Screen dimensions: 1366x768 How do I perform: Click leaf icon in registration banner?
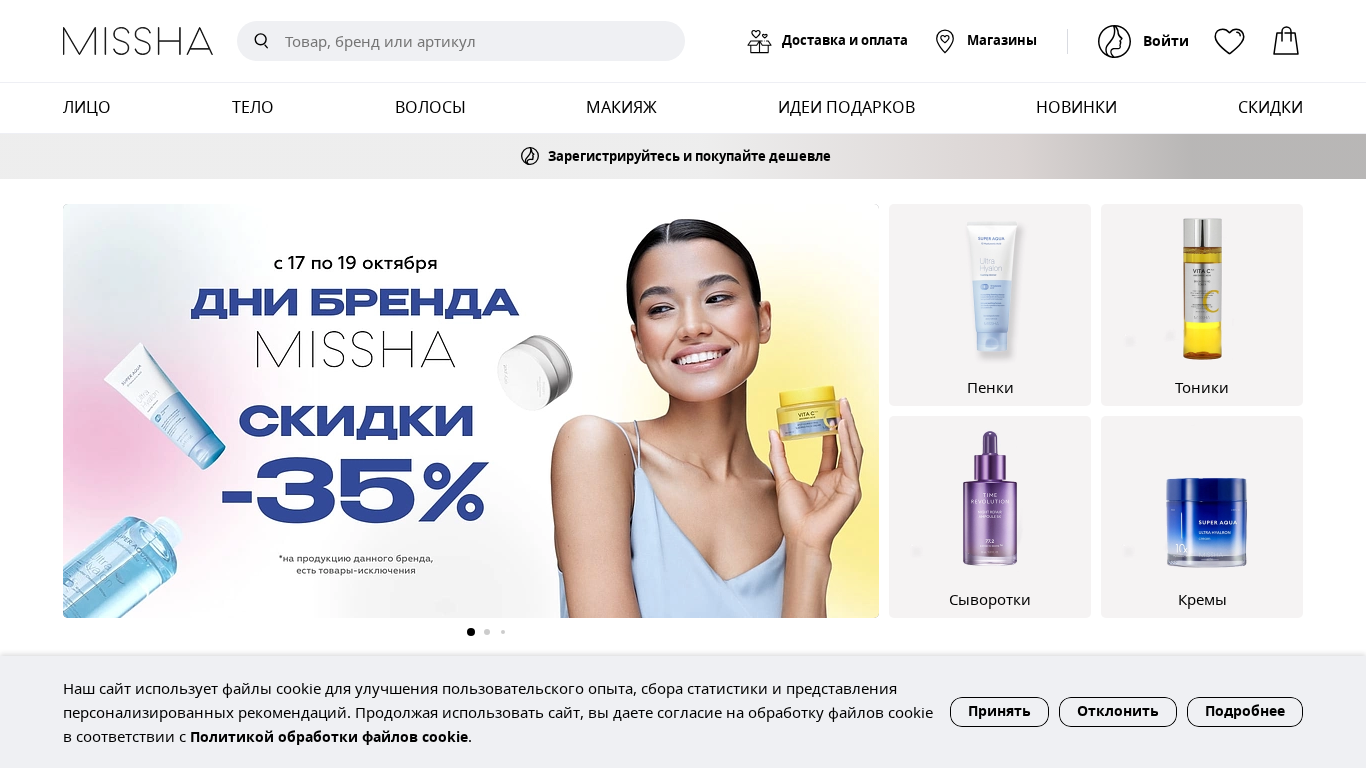click(x=530, y=156)
